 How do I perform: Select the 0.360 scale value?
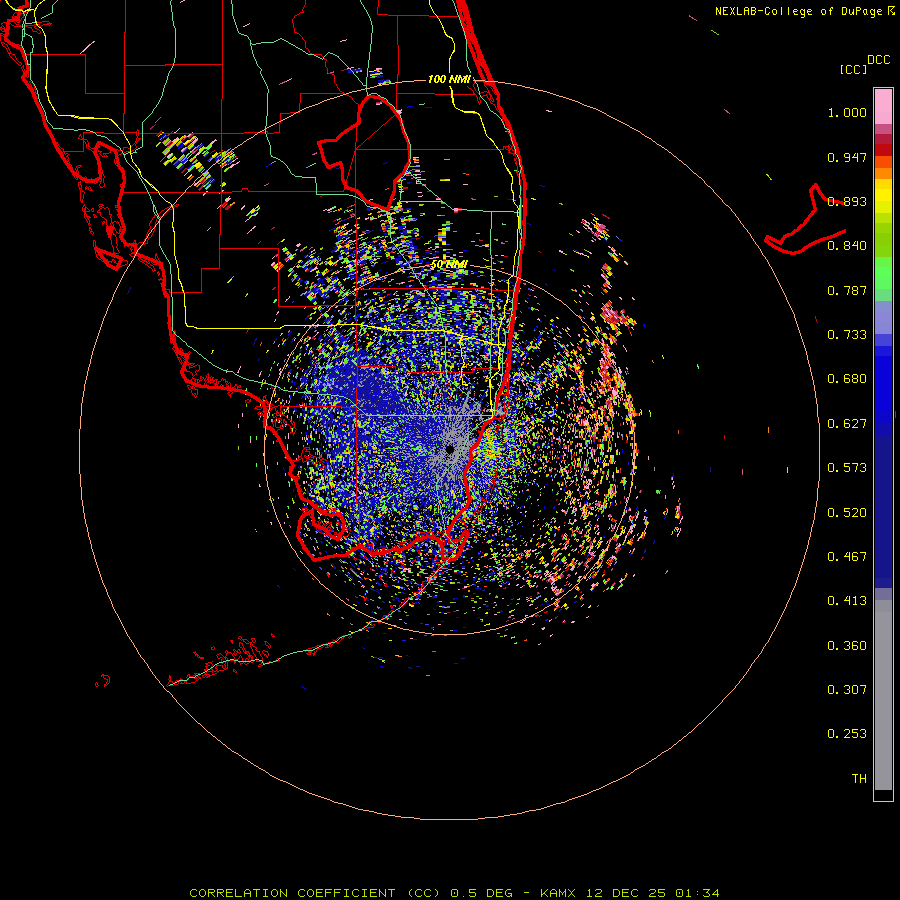pos(847,646)
